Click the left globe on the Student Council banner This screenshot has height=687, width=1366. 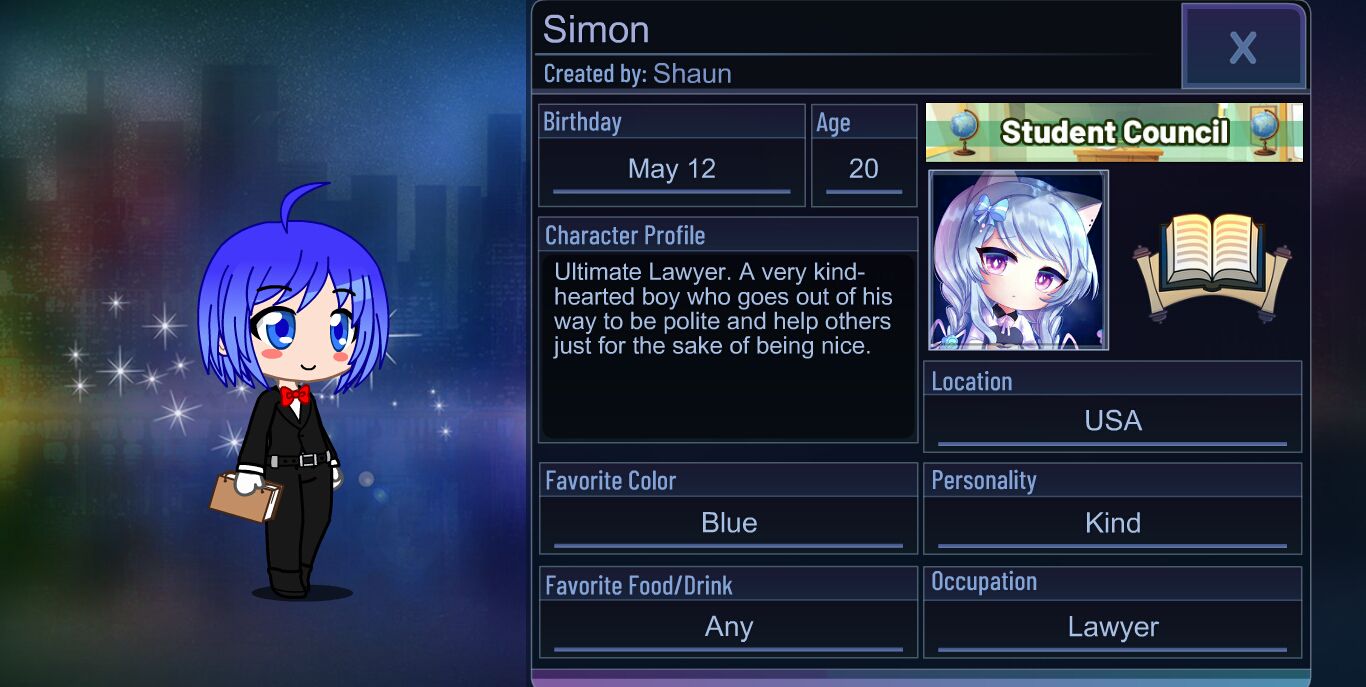point(964,129)
